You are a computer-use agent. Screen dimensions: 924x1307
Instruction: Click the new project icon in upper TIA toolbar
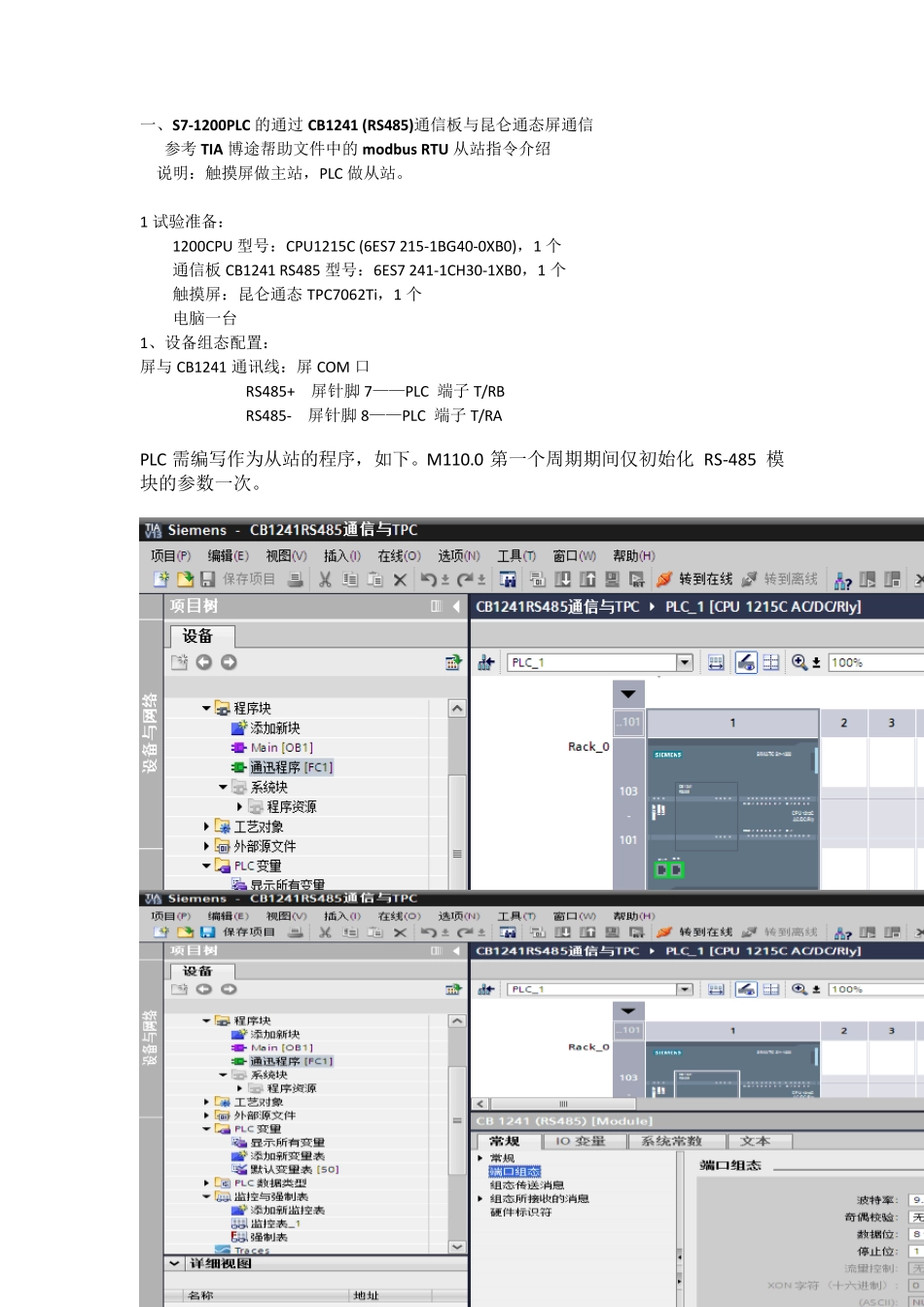(x=161, y=580)
